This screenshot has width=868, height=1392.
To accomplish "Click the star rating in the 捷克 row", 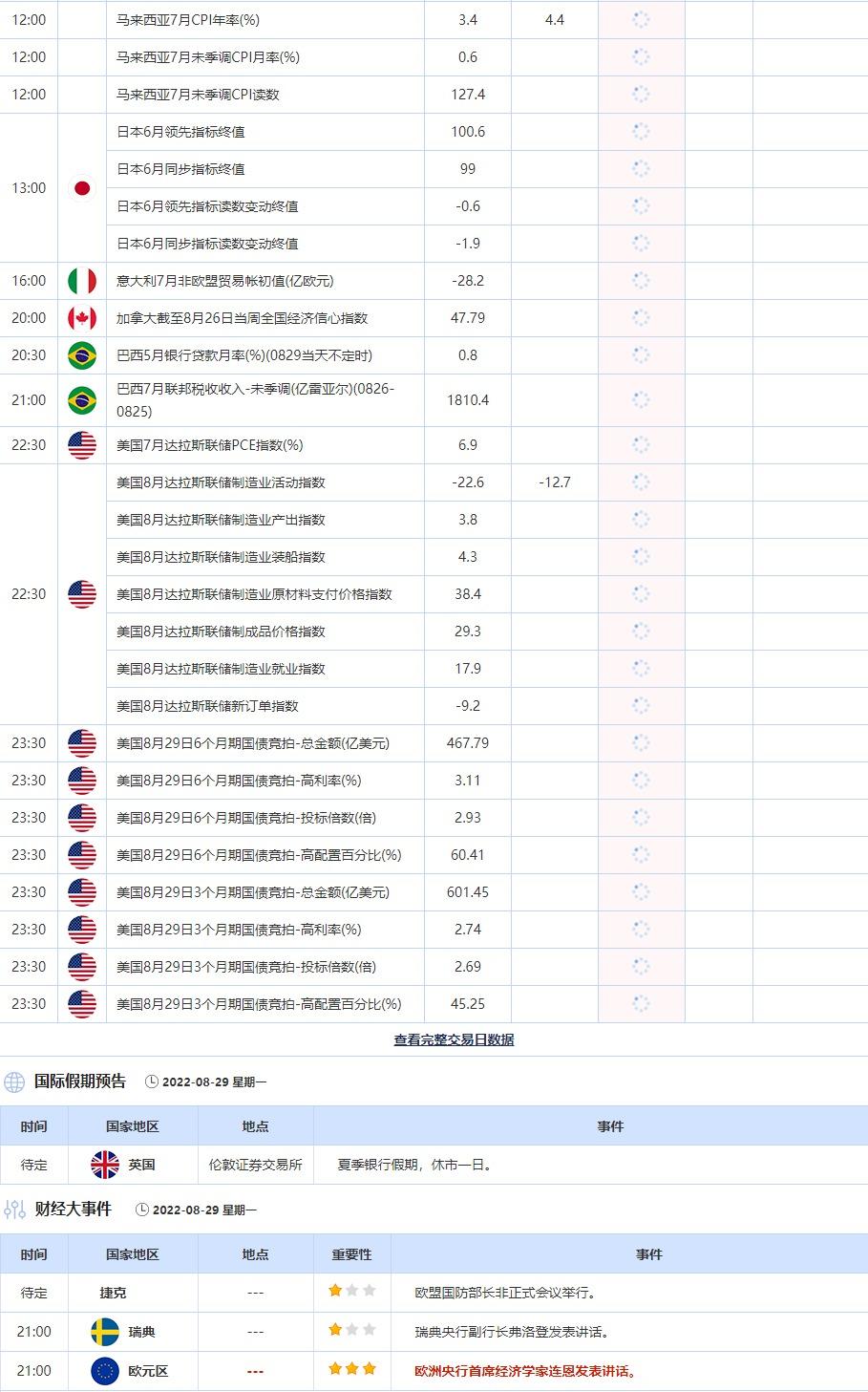I will (x=351, y=1292).
